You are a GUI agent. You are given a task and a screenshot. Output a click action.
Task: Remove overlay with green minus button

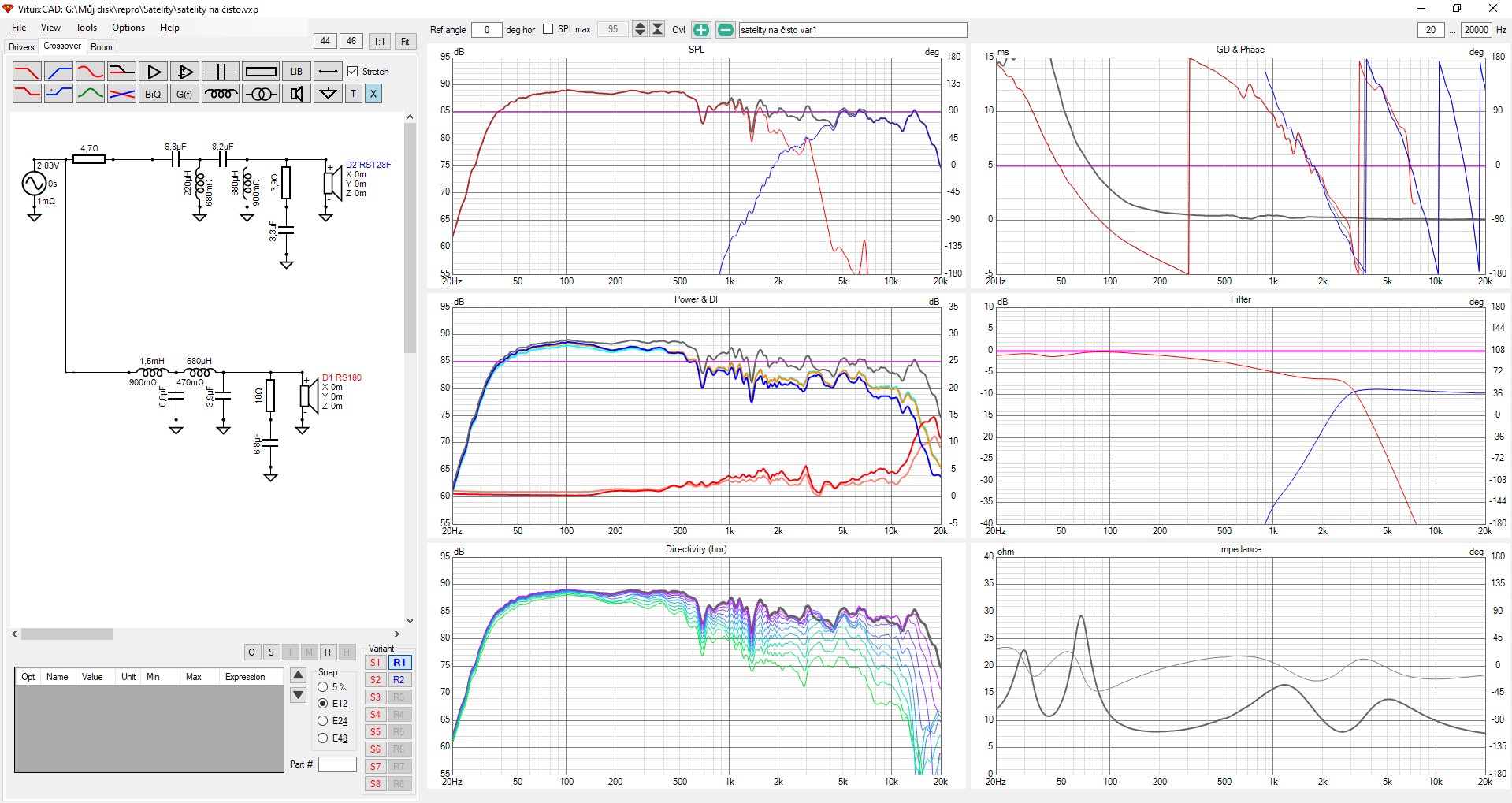(x=726, y=30)
